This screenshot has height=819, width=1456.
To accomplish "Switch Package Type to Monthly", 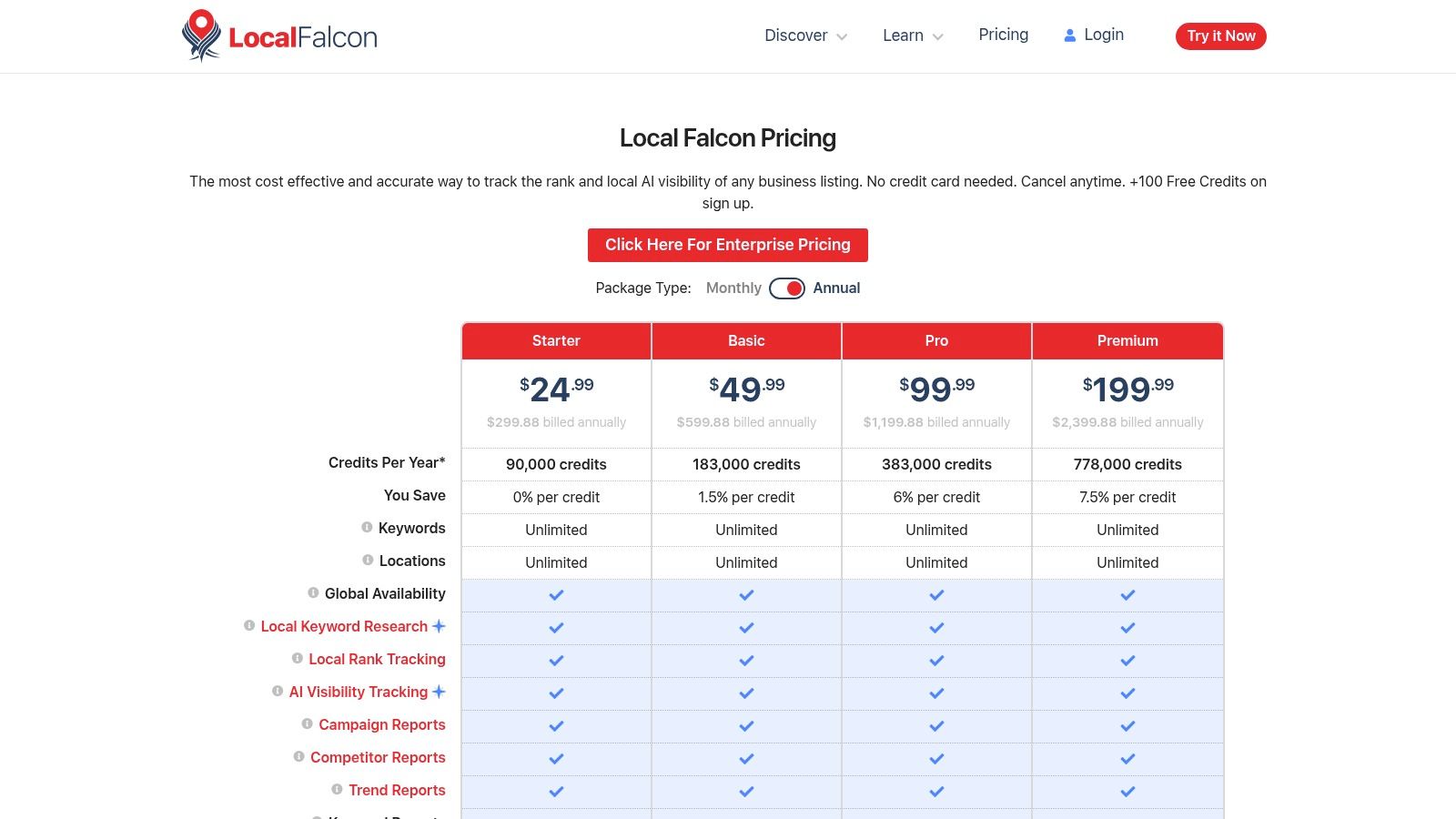I will 733,288.
